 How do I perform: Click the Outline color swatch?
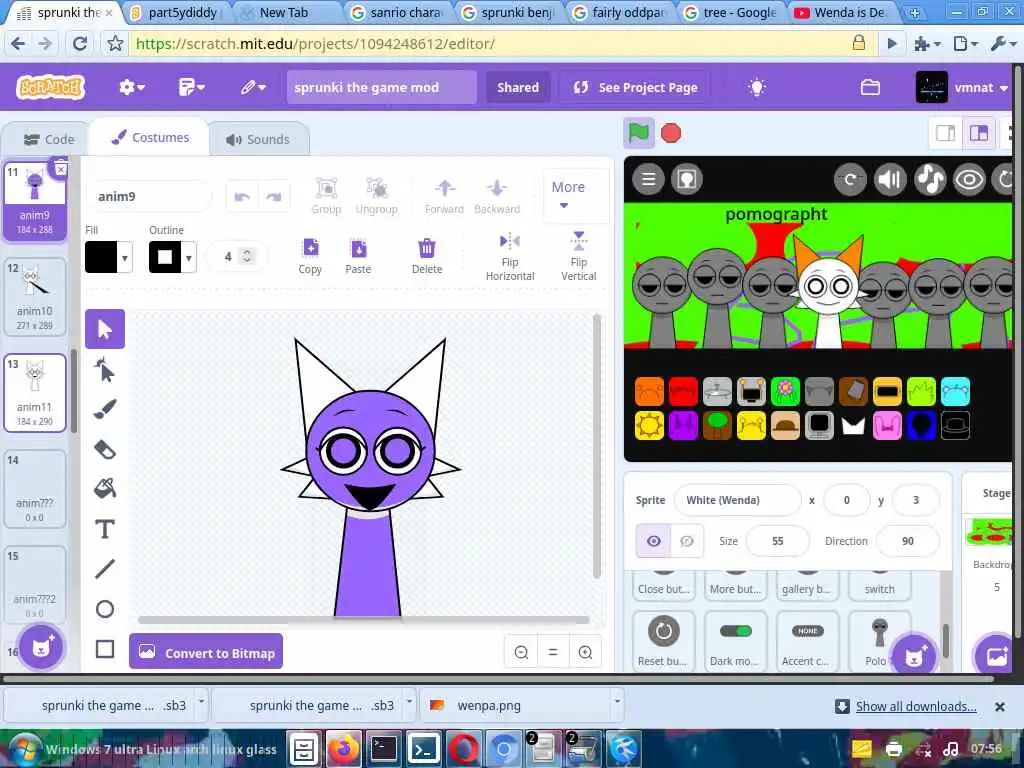(x=165, y=257)
